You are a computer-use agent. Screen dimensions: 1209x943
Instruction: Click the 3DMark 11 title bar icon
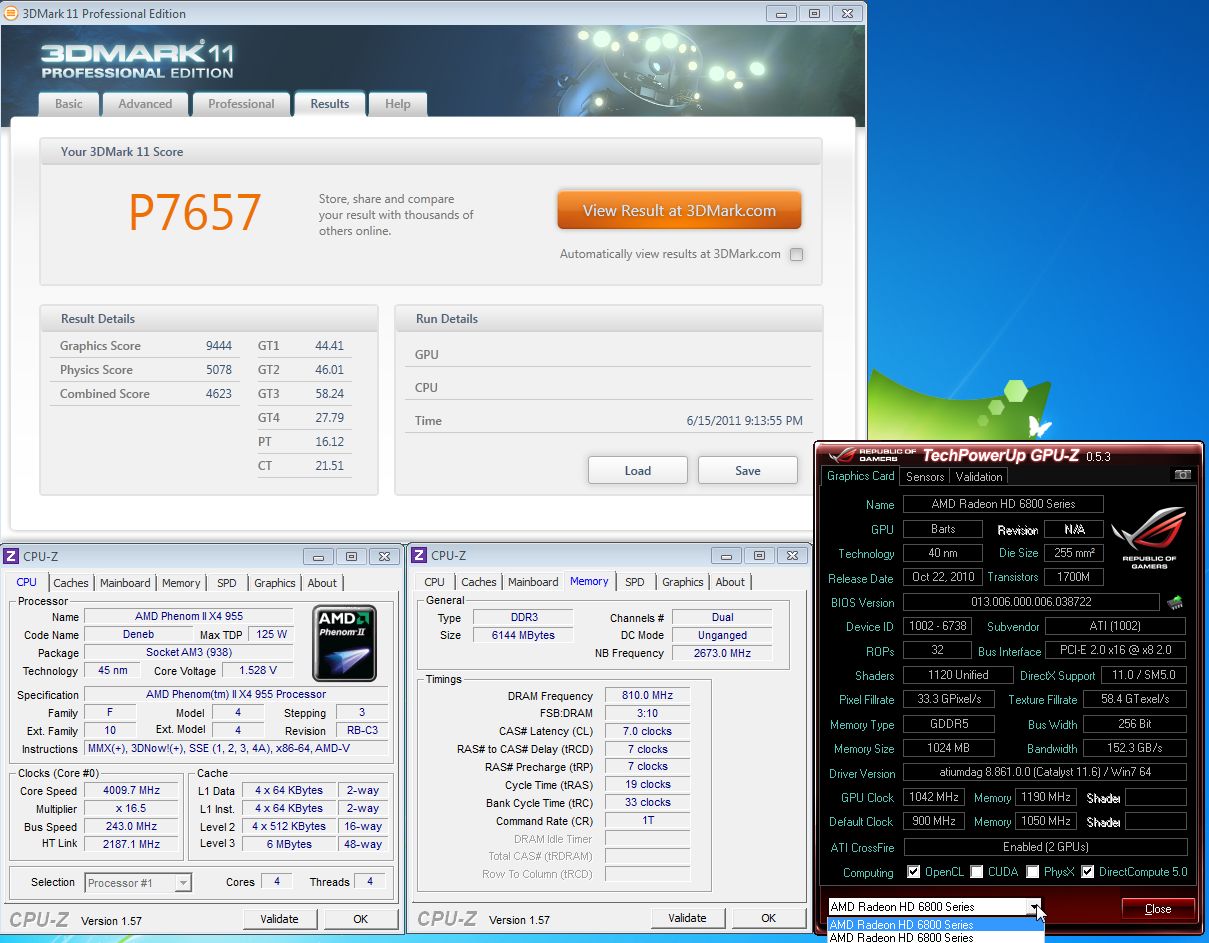(x=11, y=14)
